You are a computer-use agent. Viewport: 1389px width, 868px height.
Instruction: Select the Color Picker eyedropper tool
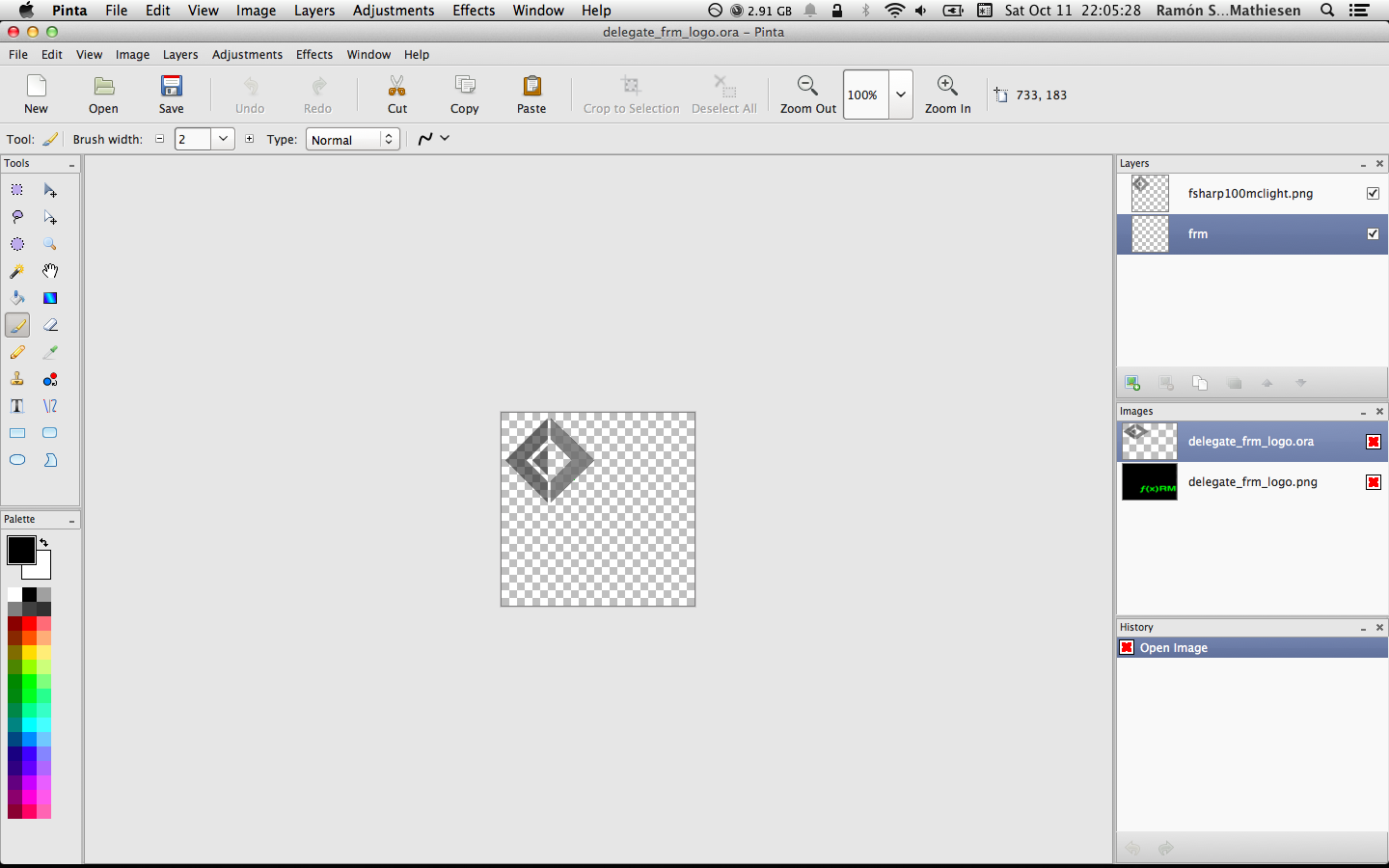pos(50,352)
